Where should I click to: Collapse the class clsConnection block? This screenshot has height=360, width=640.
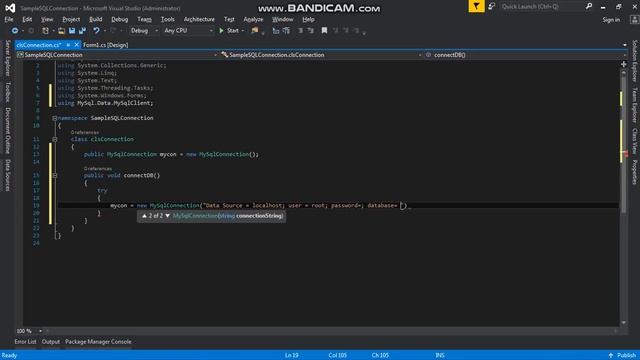(54, 139)
